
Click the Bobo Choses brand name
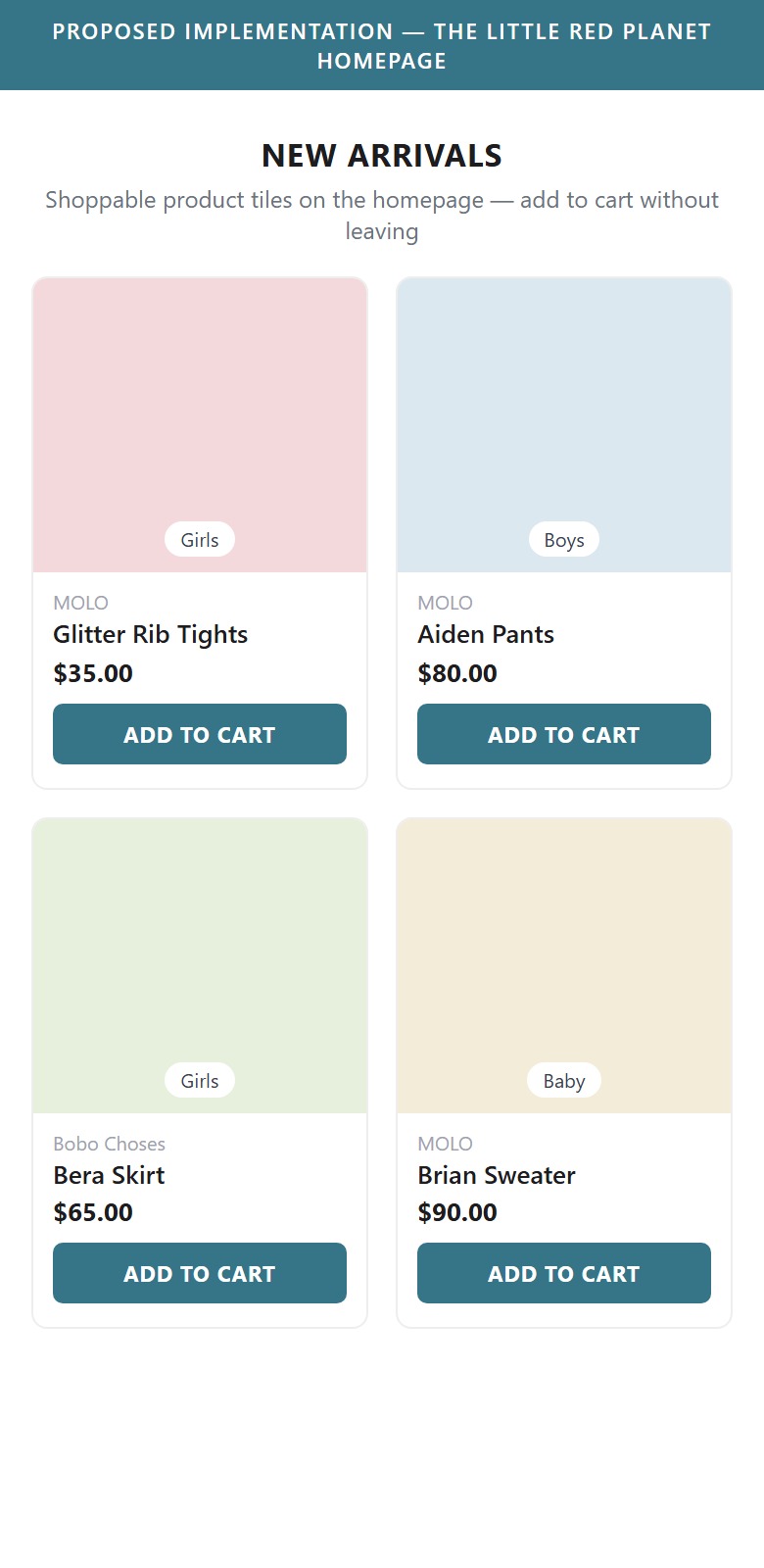click(109, 1144)
